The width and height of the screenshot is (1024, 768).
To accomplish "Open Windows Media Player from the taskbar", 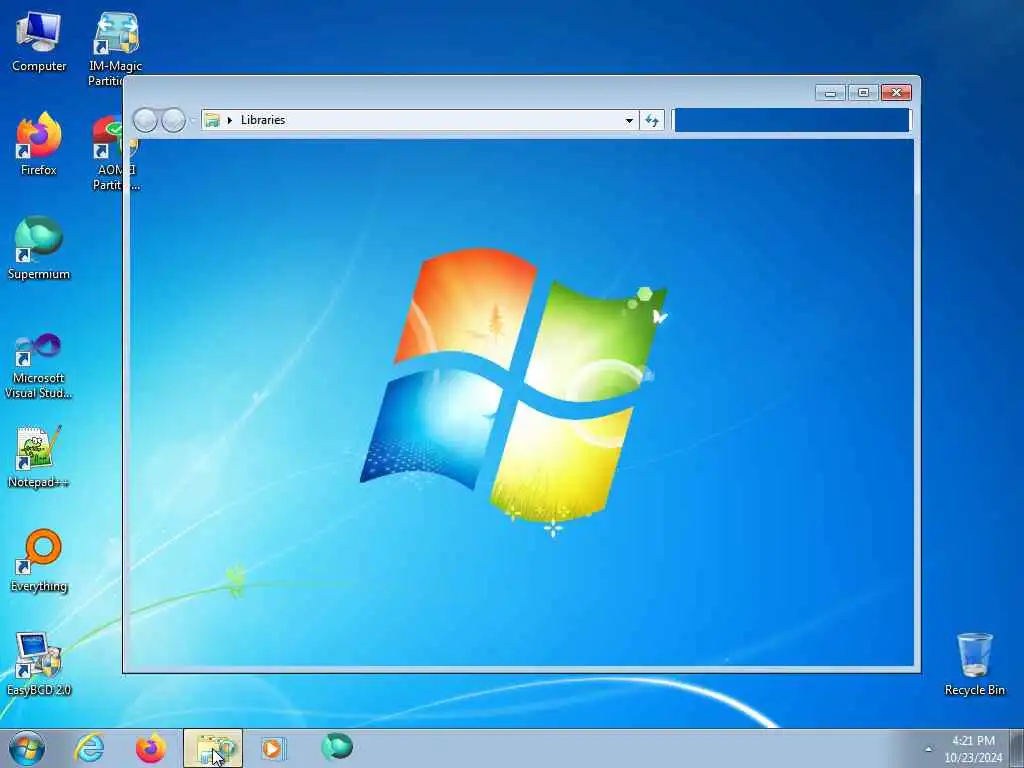I will 274,748.
